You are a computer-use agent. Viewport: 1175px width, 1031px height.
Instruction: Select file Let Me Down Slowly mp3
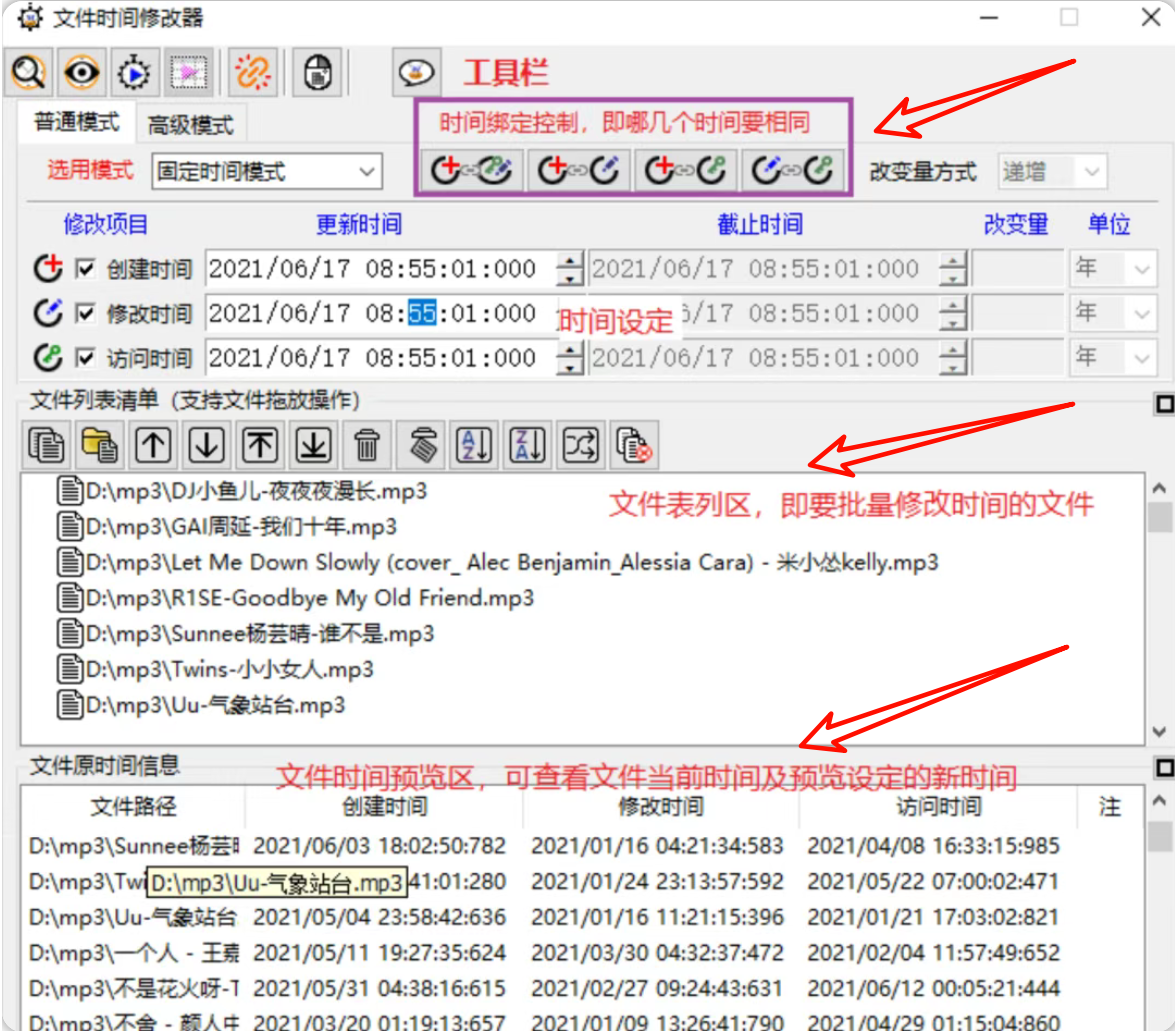(x=498, y=562)
